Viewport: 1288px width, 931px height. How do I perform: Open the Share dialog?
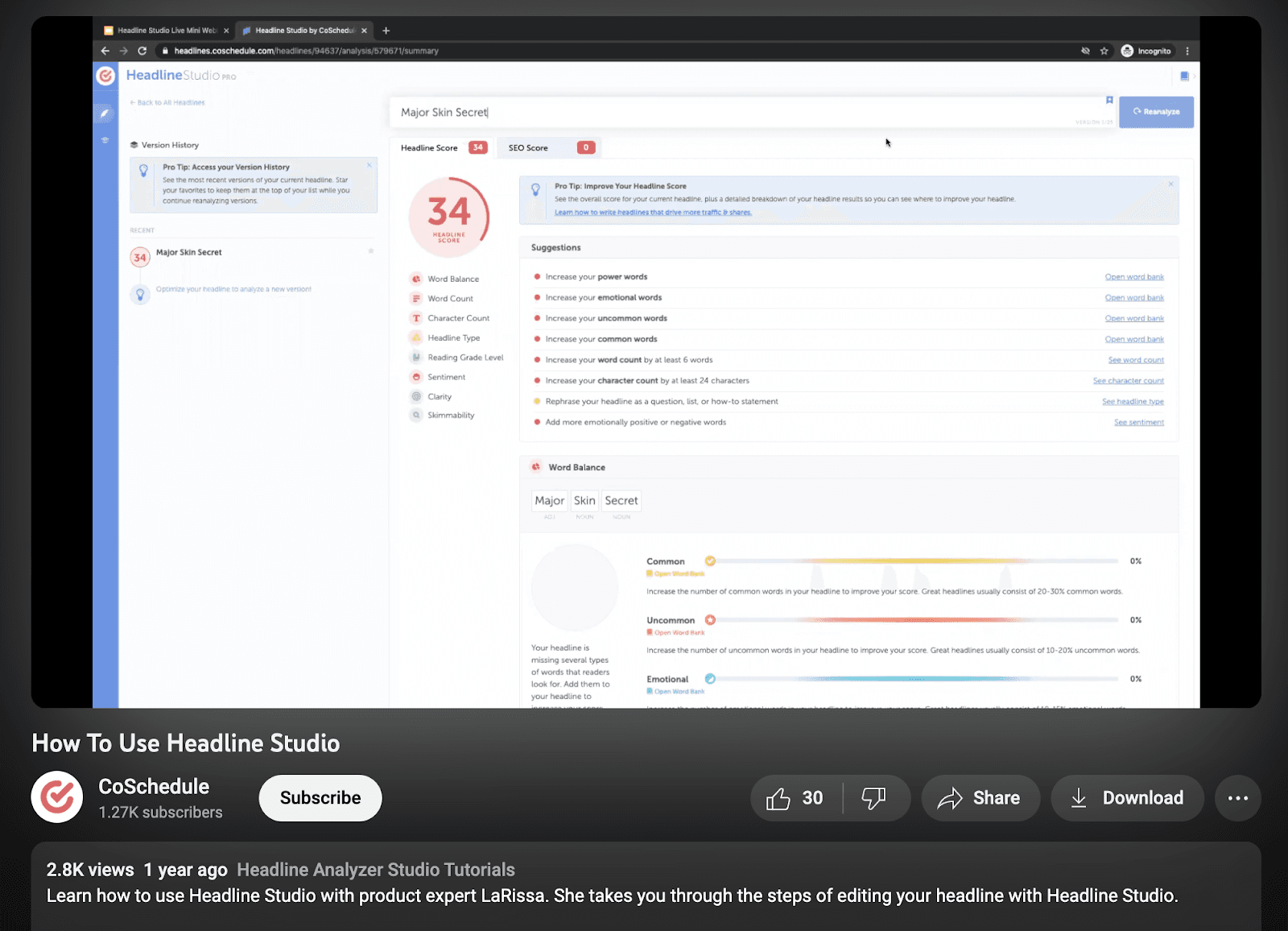980,798
